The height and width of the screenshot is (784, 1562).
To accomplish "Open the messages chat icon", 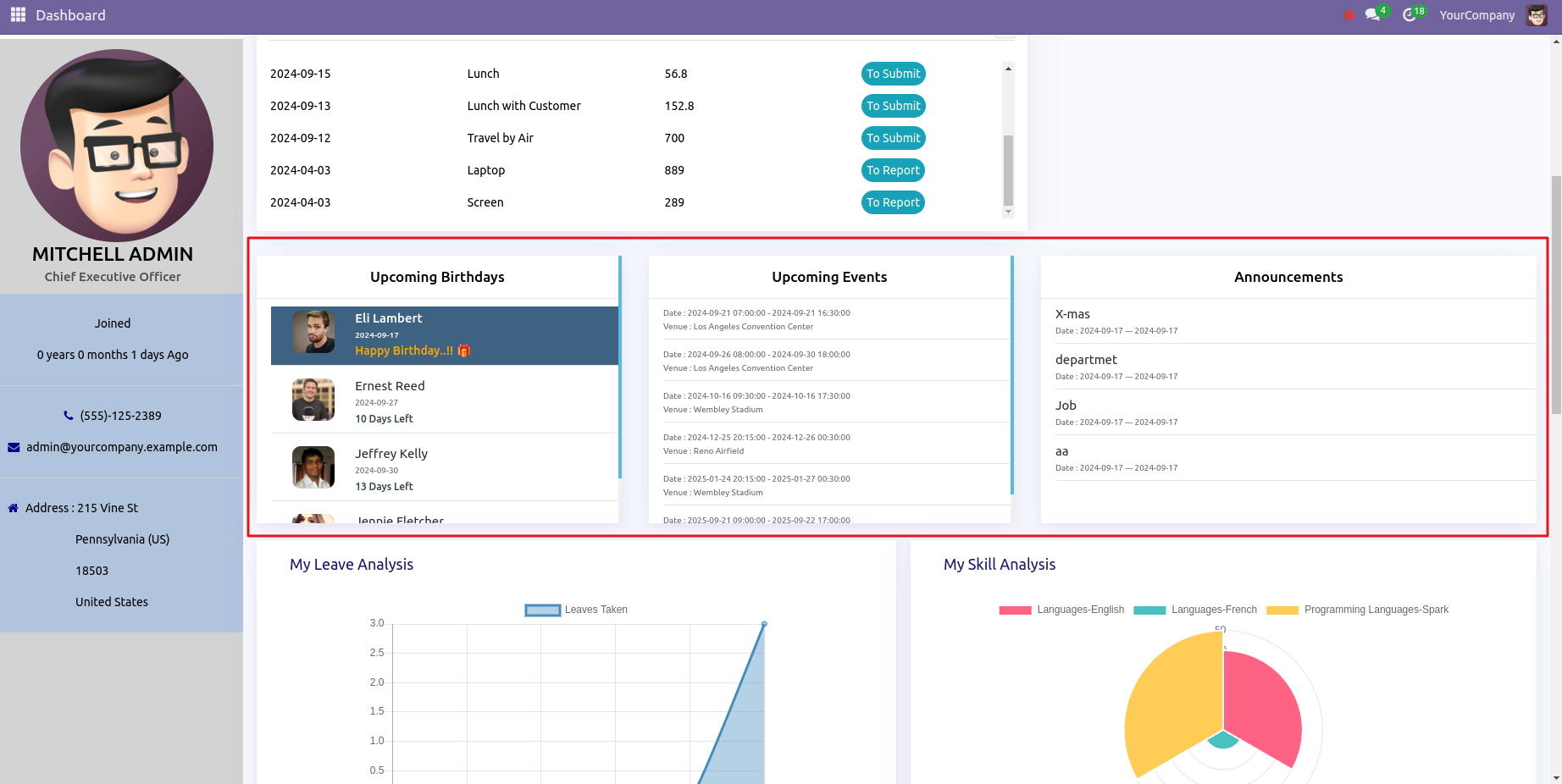I will pyautogui.click(x=1372, y=15).
